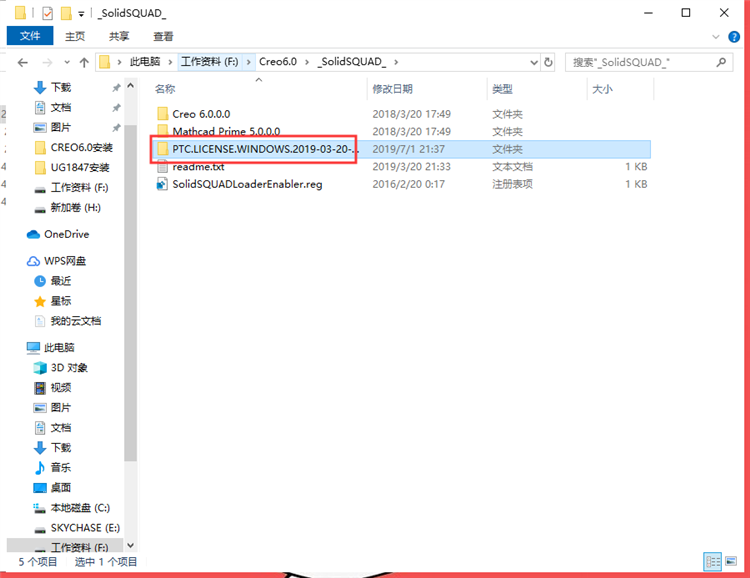Click sidebar scroll up arrow
Viewport: 750px width, 578px height.
click(131, 86)
